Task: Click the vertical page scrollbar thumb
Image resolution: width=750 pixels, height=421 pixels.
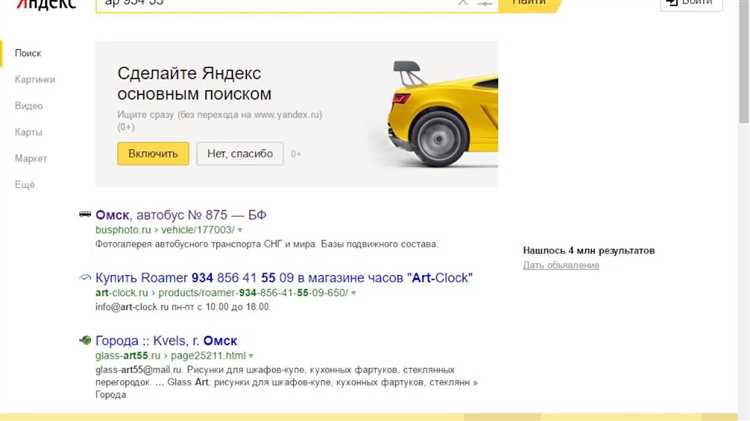Action: click(x=744, y=62)
